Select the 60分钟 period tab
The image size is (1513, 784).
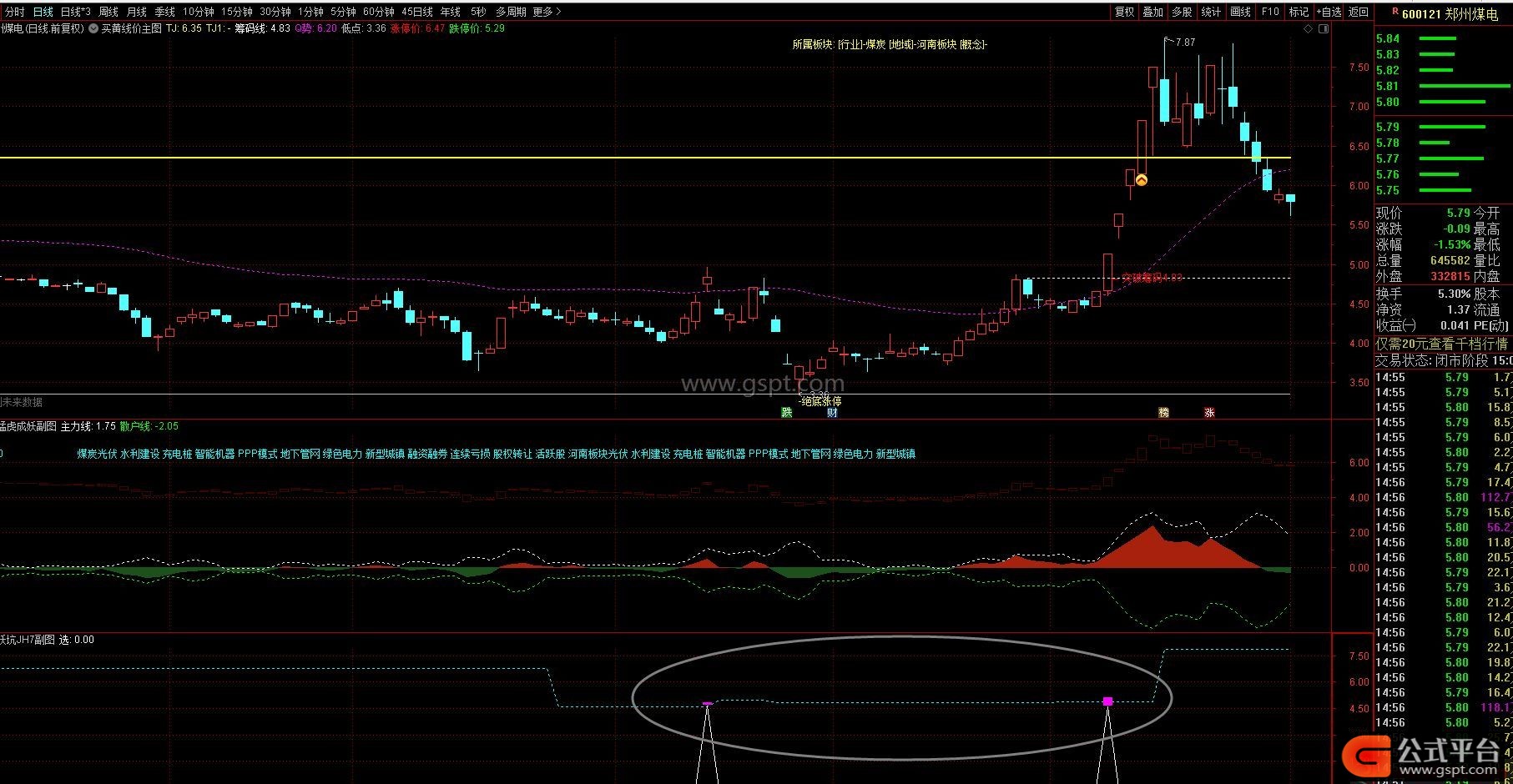pyautogui.click(x=379, y=12)
